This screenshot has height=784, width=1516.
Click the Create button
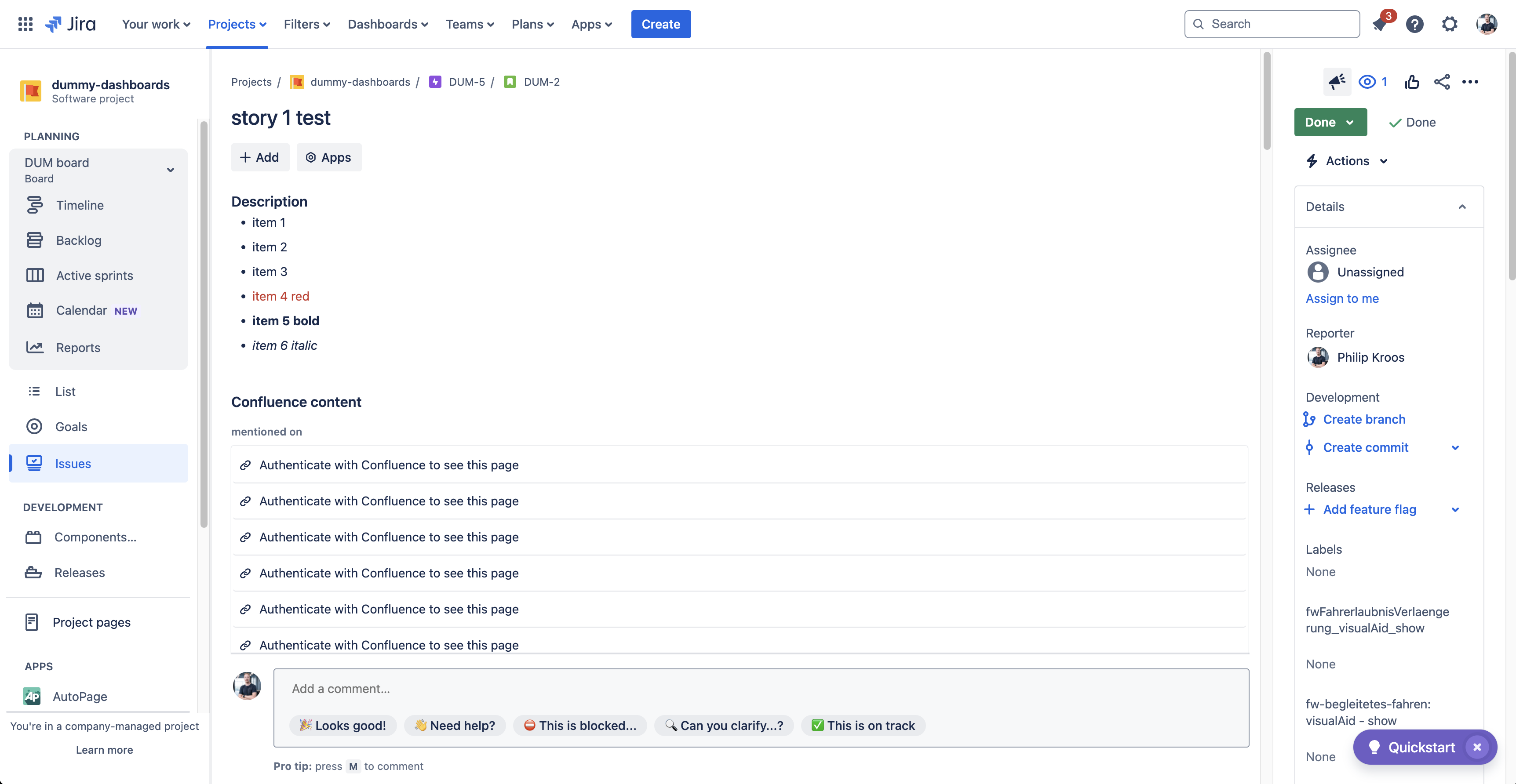tap(660, 24)
